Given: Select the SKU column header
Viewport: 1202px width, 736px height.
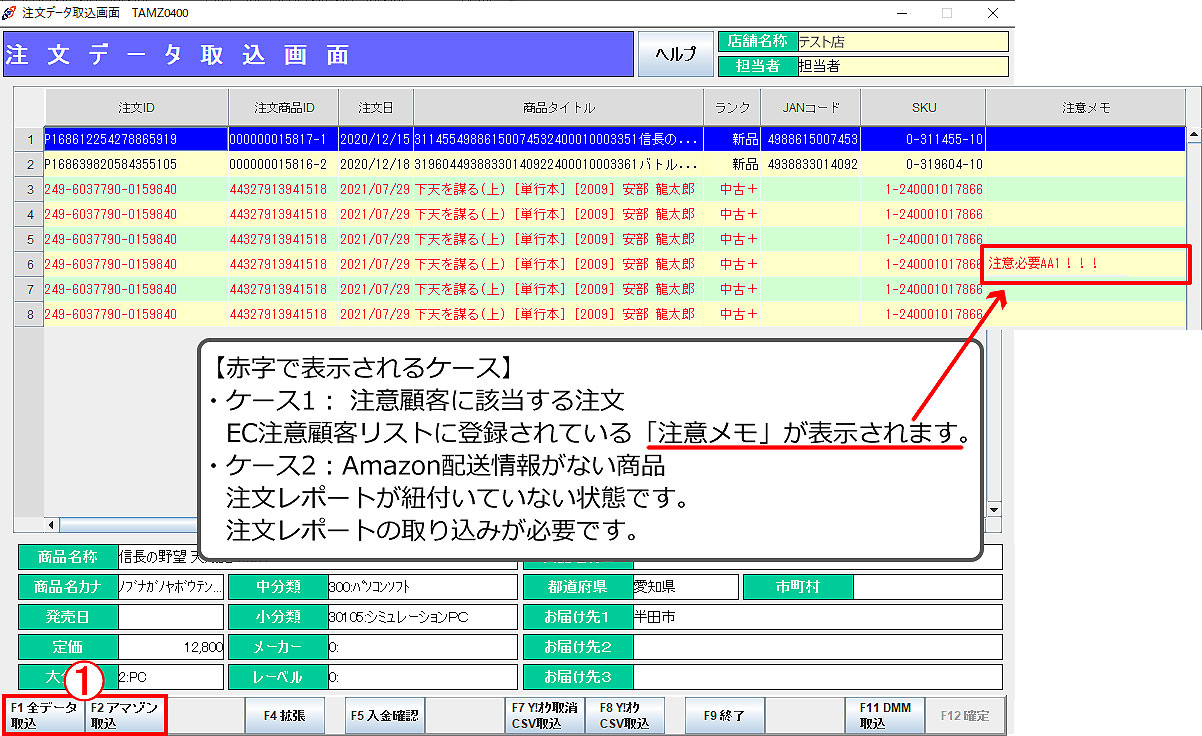Looking at the screenshot, I should click(x=923, y=108).
